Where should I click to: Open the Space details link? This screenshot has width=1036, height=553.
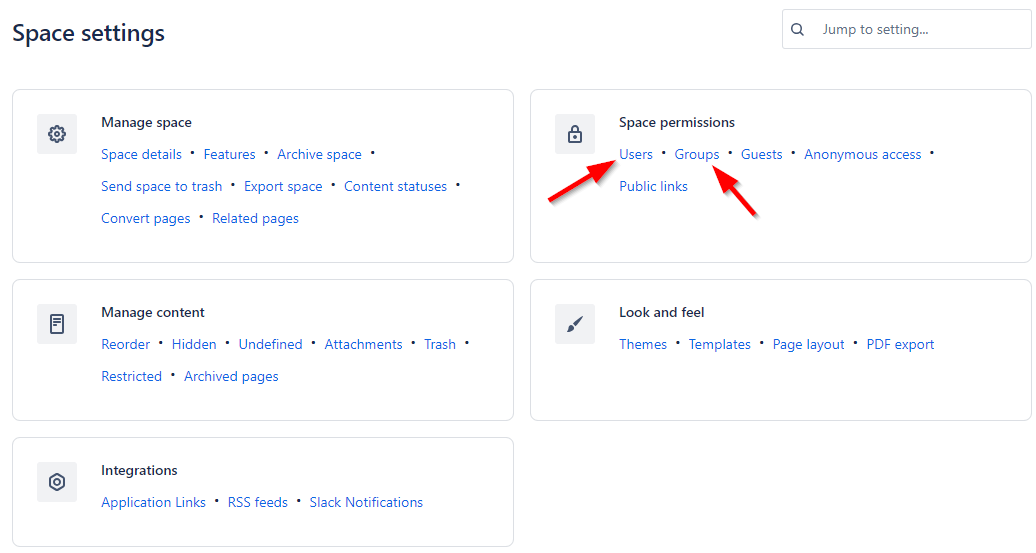[141, 154]
